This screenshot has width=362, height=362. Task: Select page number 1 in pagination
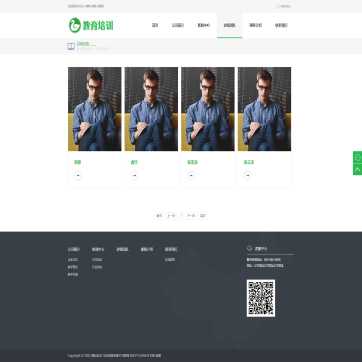pos(181,216)
